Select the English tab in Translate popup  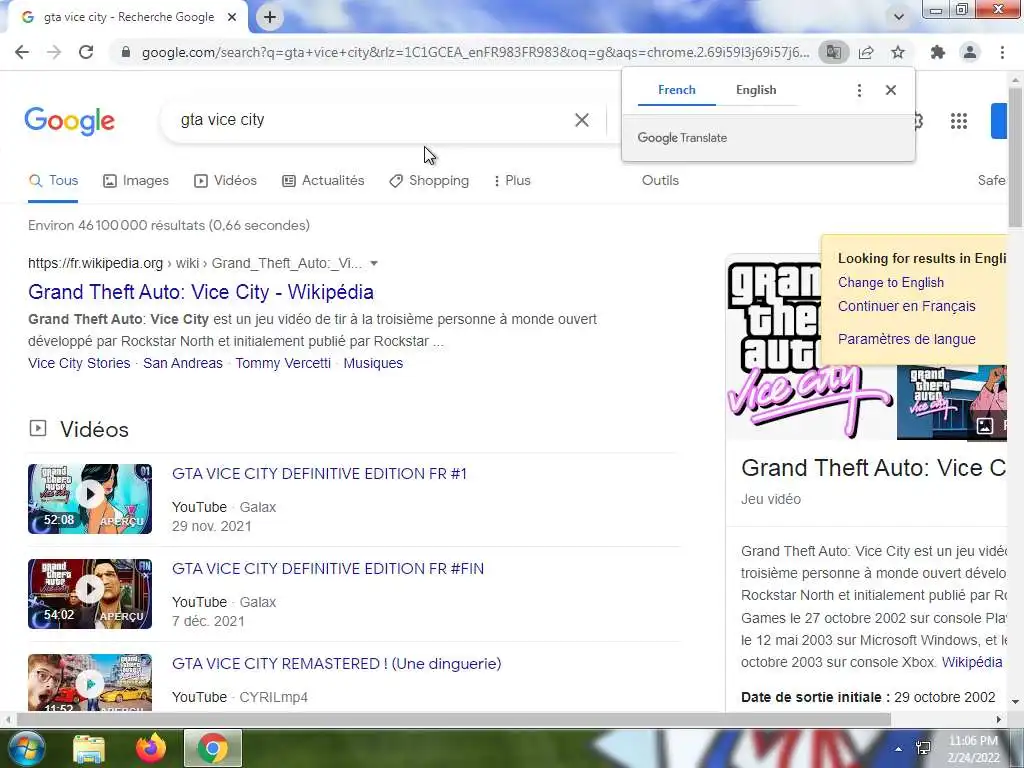[x=756, y=90]
